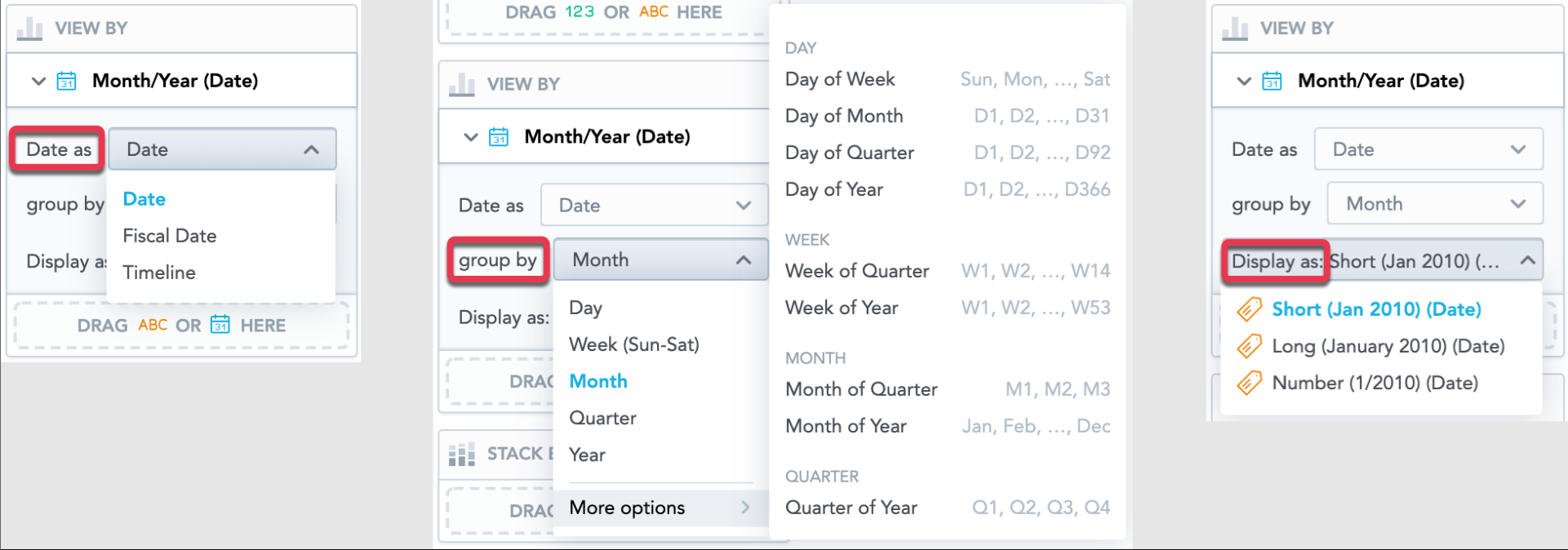The width and height of the screenshot is (1568, 550).
Task: Select Day of Week granularity
Action: click(x=840, y=79)
